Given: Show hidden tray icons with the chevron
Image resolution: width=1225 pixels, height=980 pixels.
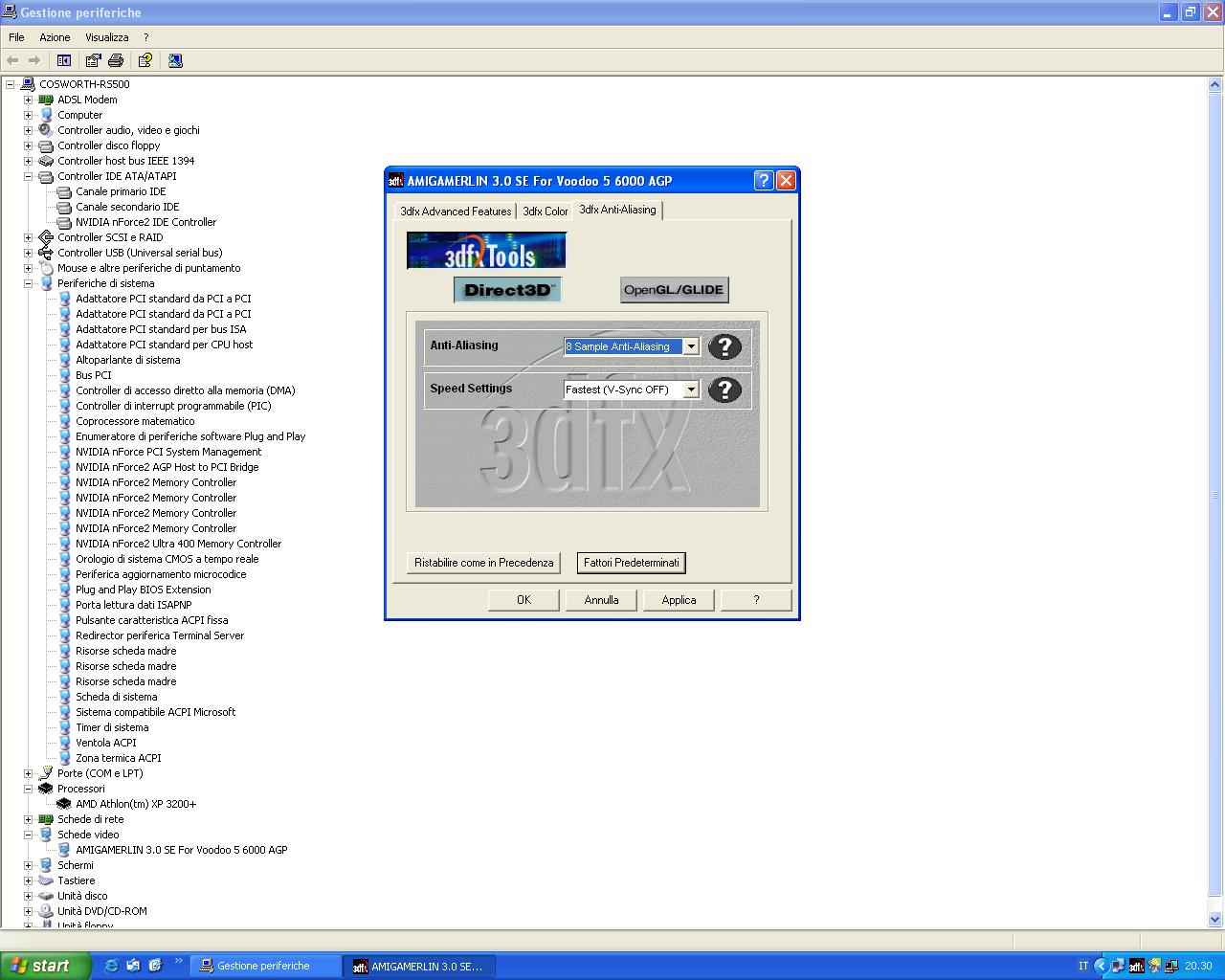Looking at the screenshot, I should pyautogui.click(x=1101, y=966).
